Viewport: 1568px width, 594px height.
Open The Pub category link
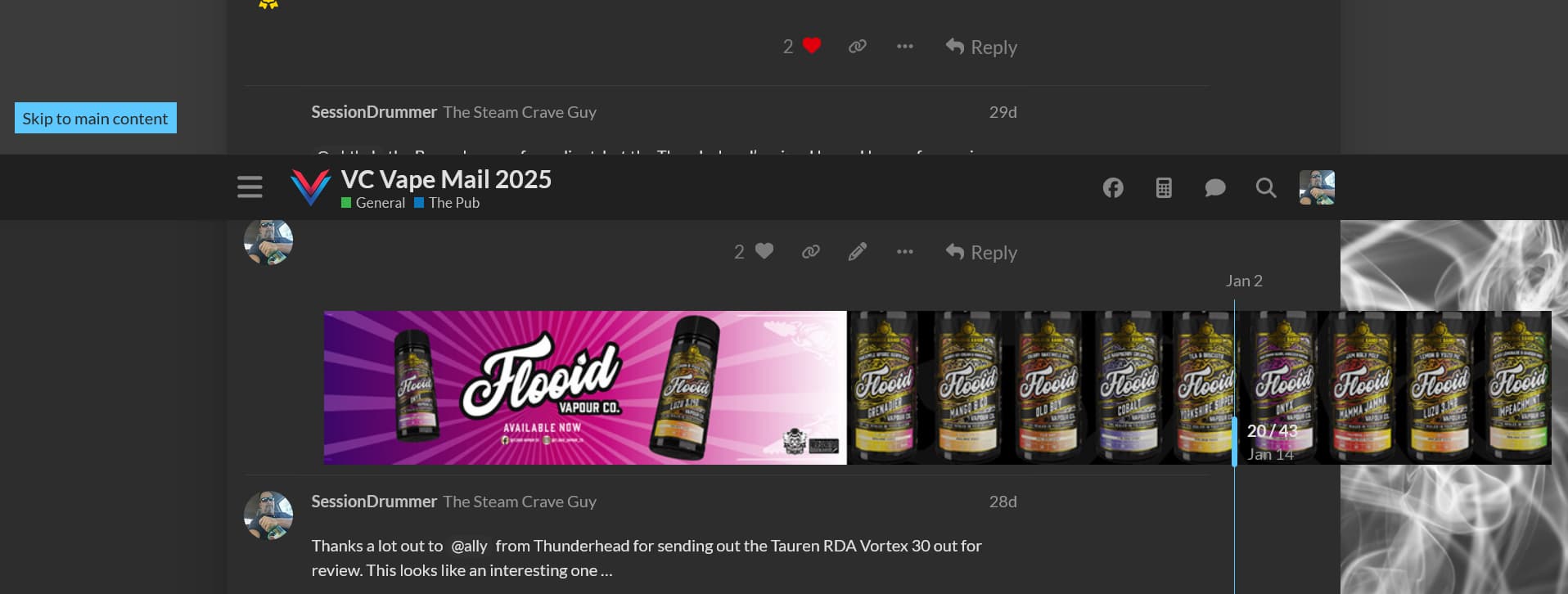coord(447,203)
